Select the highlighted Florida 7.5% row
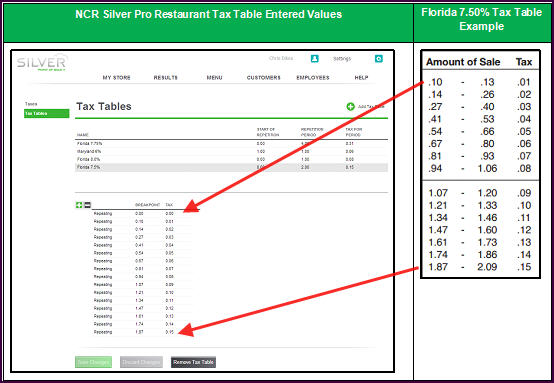The width and height of the screenshot is (554, 383). (231, 167)
